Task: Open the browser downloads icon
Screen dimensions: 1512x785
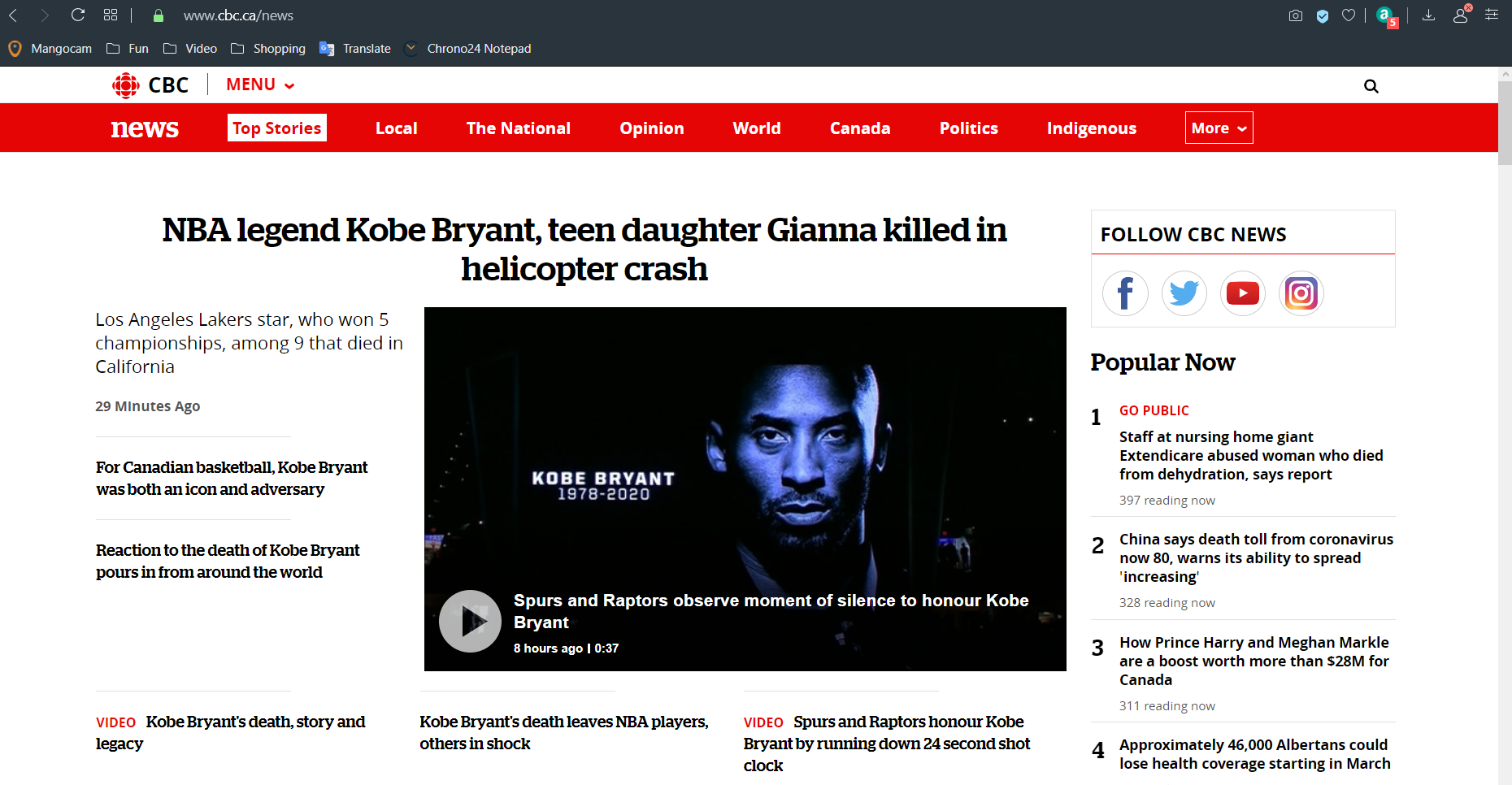Action: 1428,15
